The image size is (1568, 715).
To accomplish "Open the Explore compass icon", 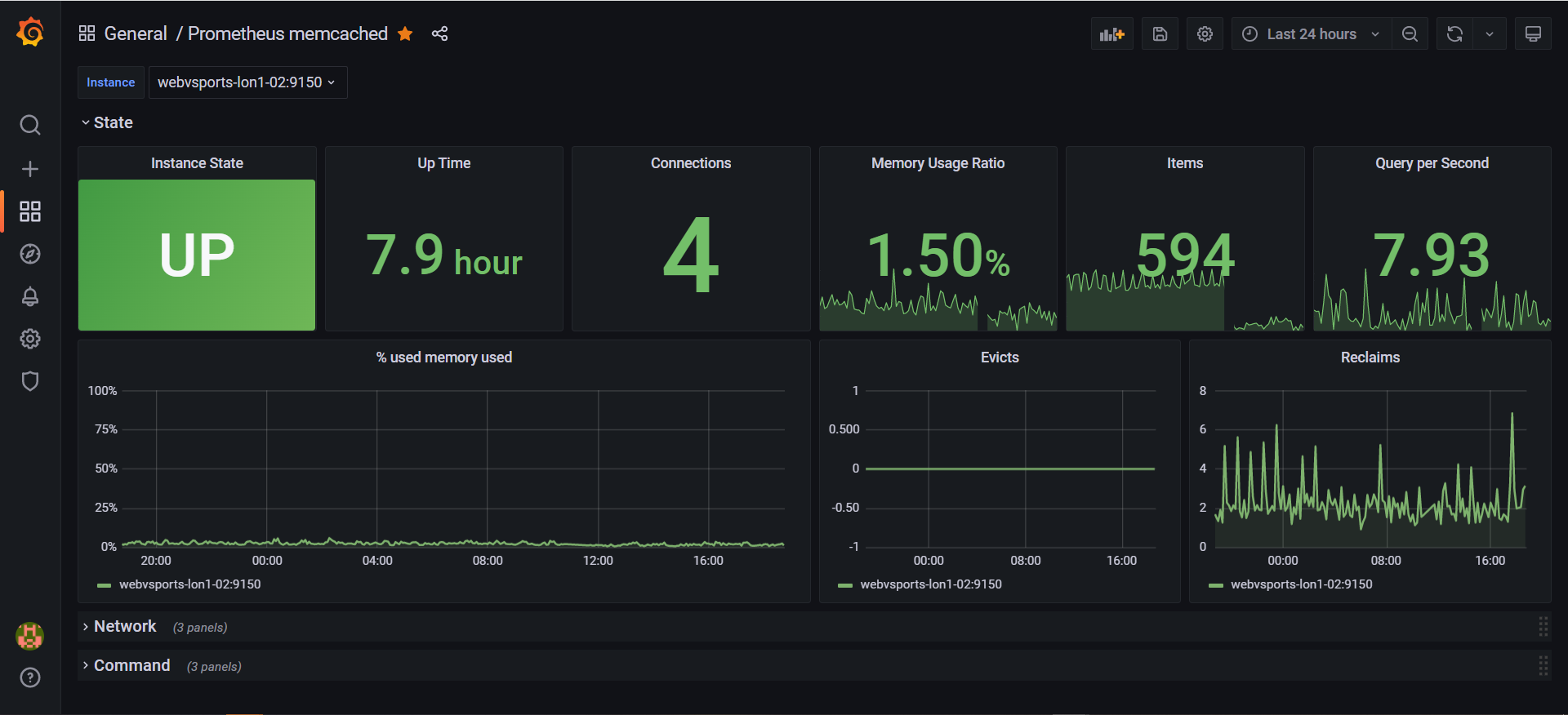I will click(x=30, y=254).
